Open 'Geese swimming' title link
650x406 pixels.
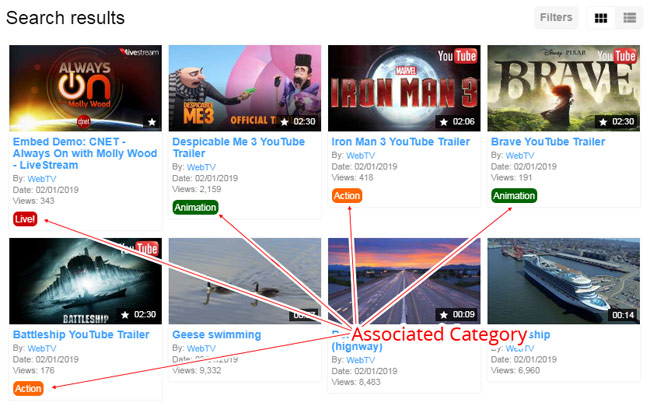coord(216,335)
